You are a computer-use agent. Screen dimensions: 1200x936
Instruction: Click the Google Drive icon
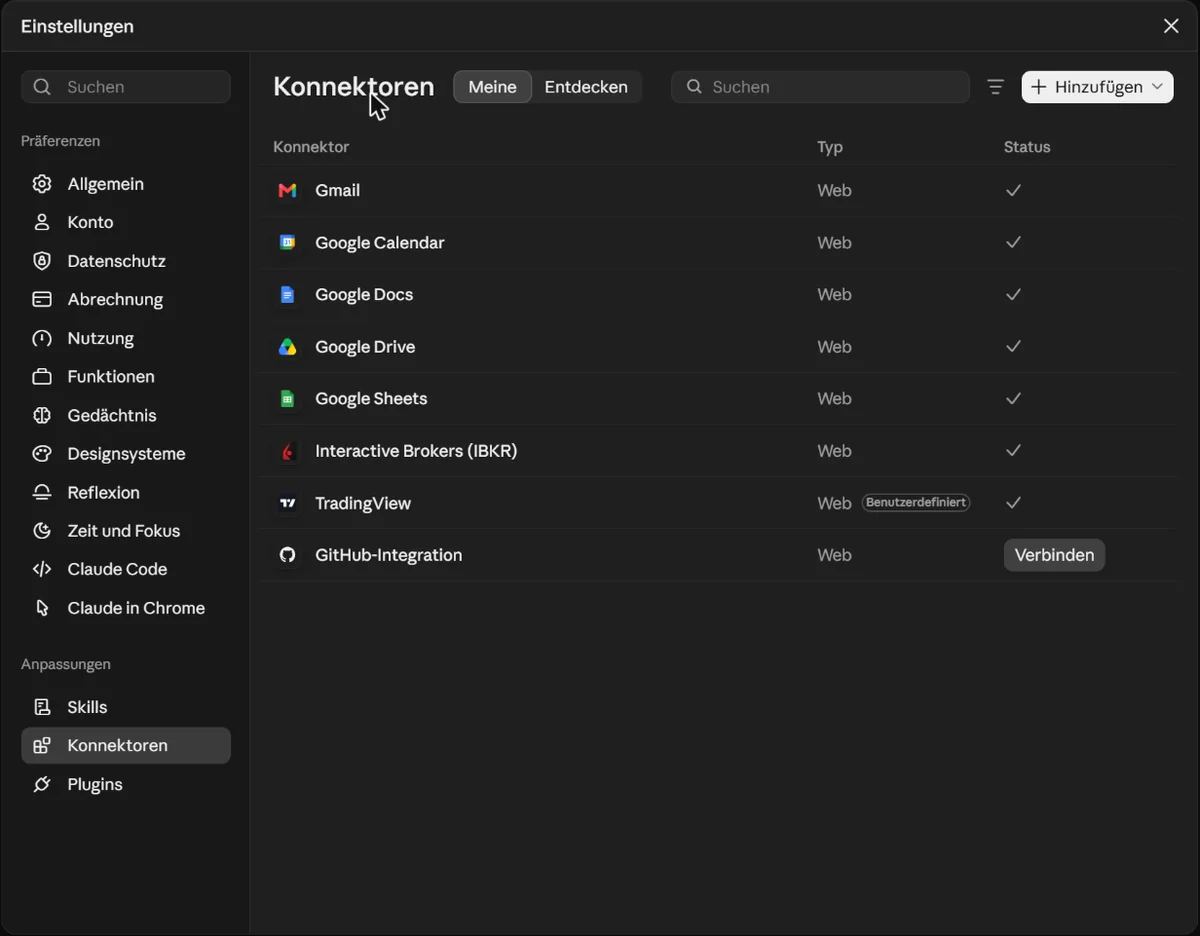pos(287,347)
